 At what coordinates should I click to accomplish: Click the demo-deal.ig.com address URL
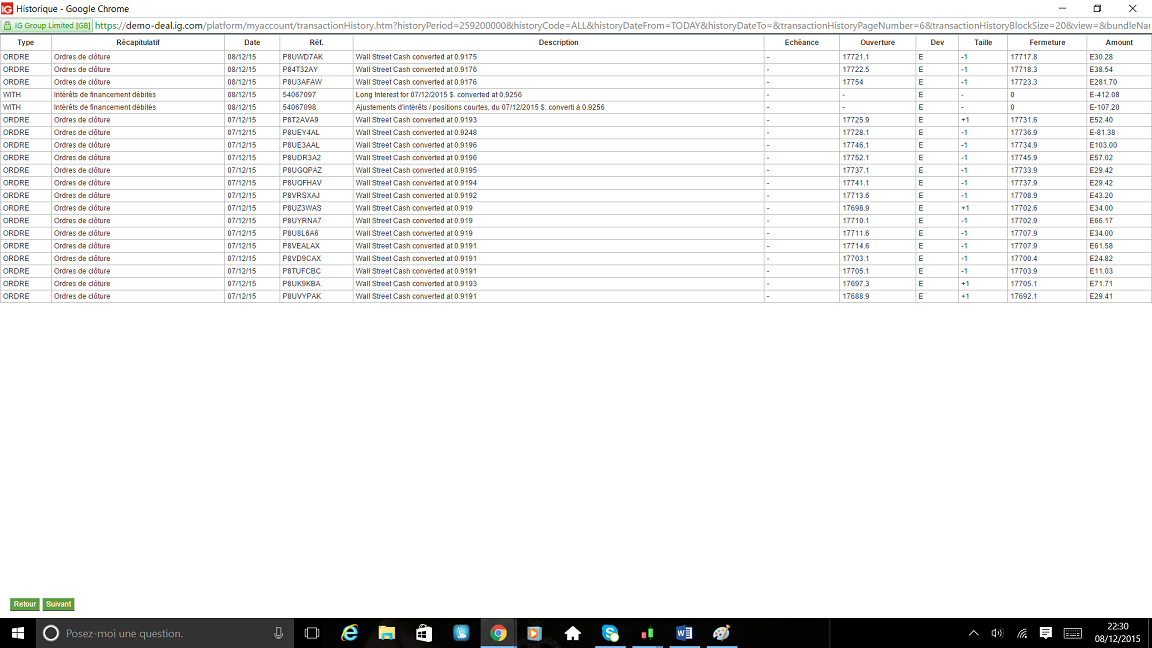[x=622, y=26]
